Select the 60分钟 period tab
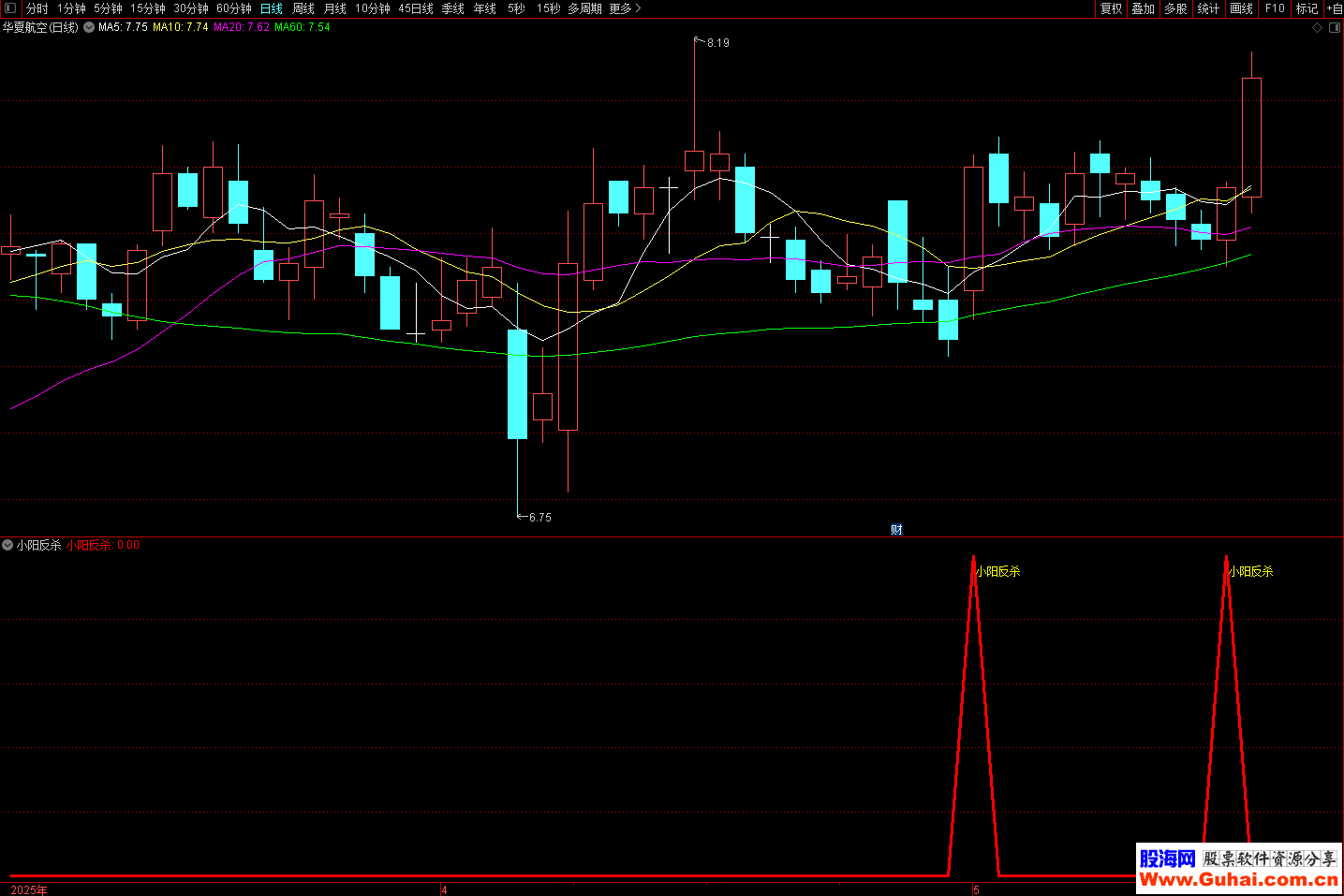 (234, 8)
